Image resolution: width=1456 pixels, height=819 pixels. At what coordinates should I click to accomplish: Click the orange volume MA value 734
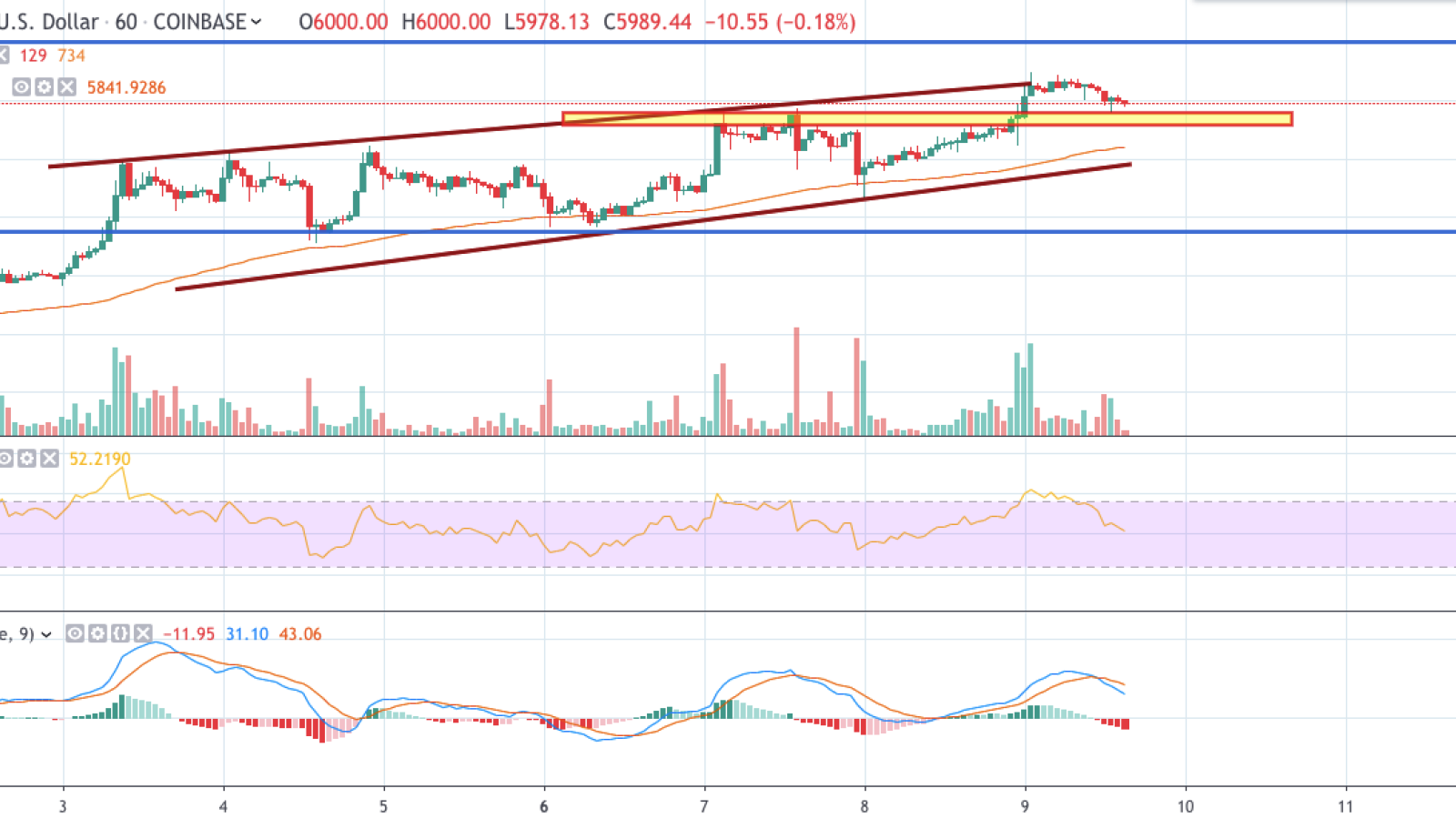(x=71, y=56)
